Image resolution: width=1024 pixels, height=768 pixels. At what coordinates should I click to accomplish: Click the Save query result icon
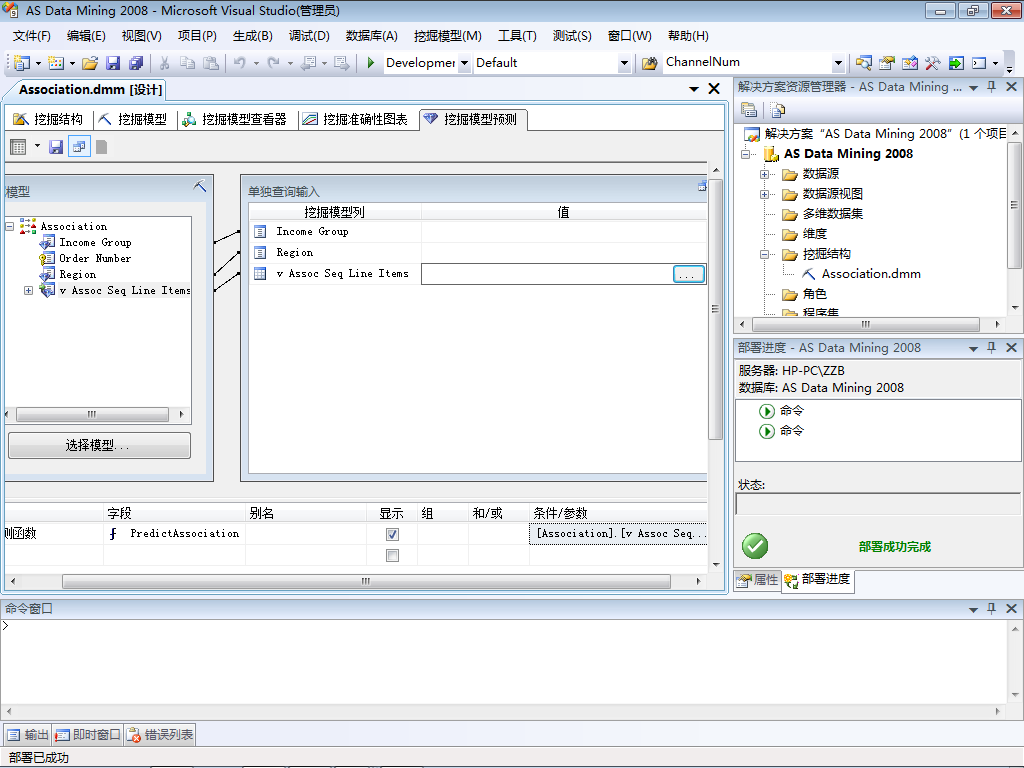[56, 147]
